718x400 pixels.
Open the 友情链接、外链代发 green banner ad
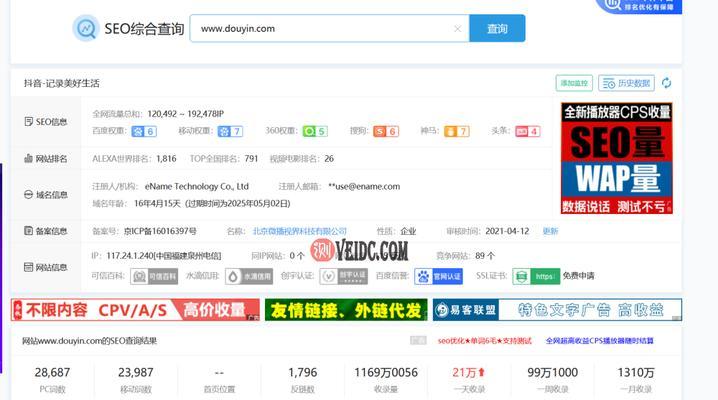pyautogui.click(x=346, y=310)
